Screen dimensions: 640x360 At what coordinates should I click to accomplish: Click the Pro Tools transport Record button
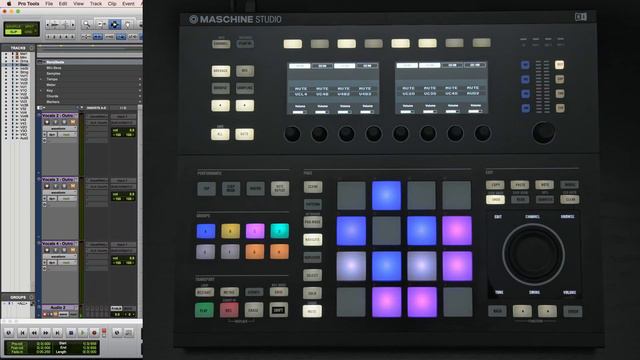pyautogui.click(x=94, y=333)
